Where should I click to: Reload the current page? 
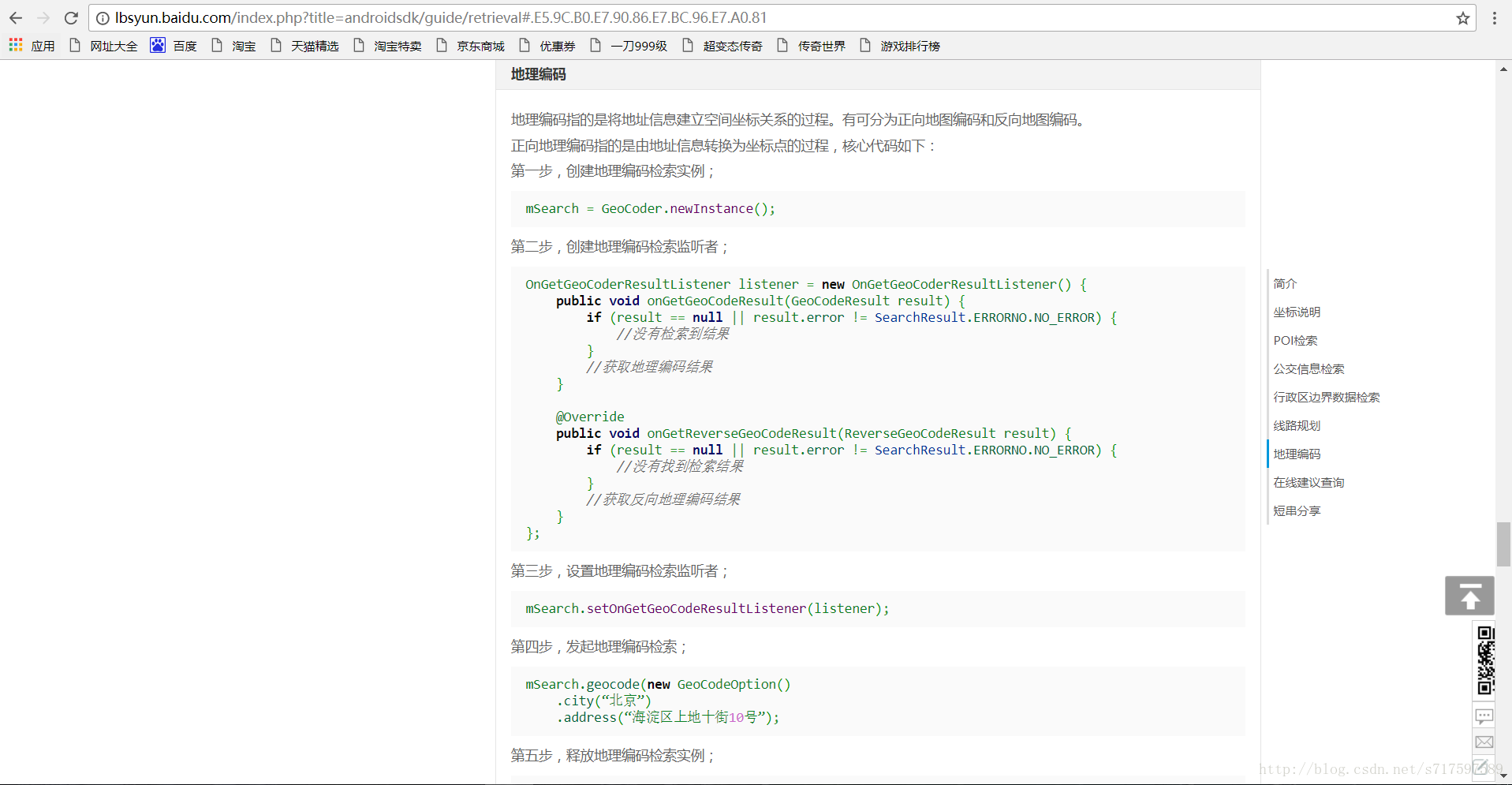pyautogui.click(x=71, y=17)
